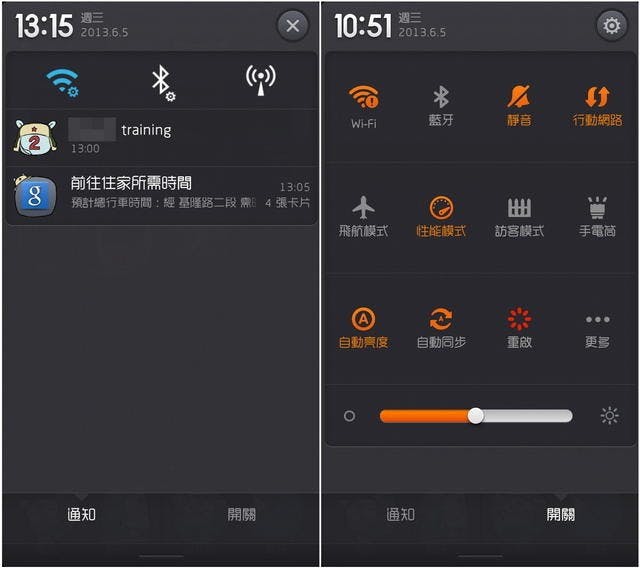Toggle 自動亮度 auto brightness

(x=363, y=328)
